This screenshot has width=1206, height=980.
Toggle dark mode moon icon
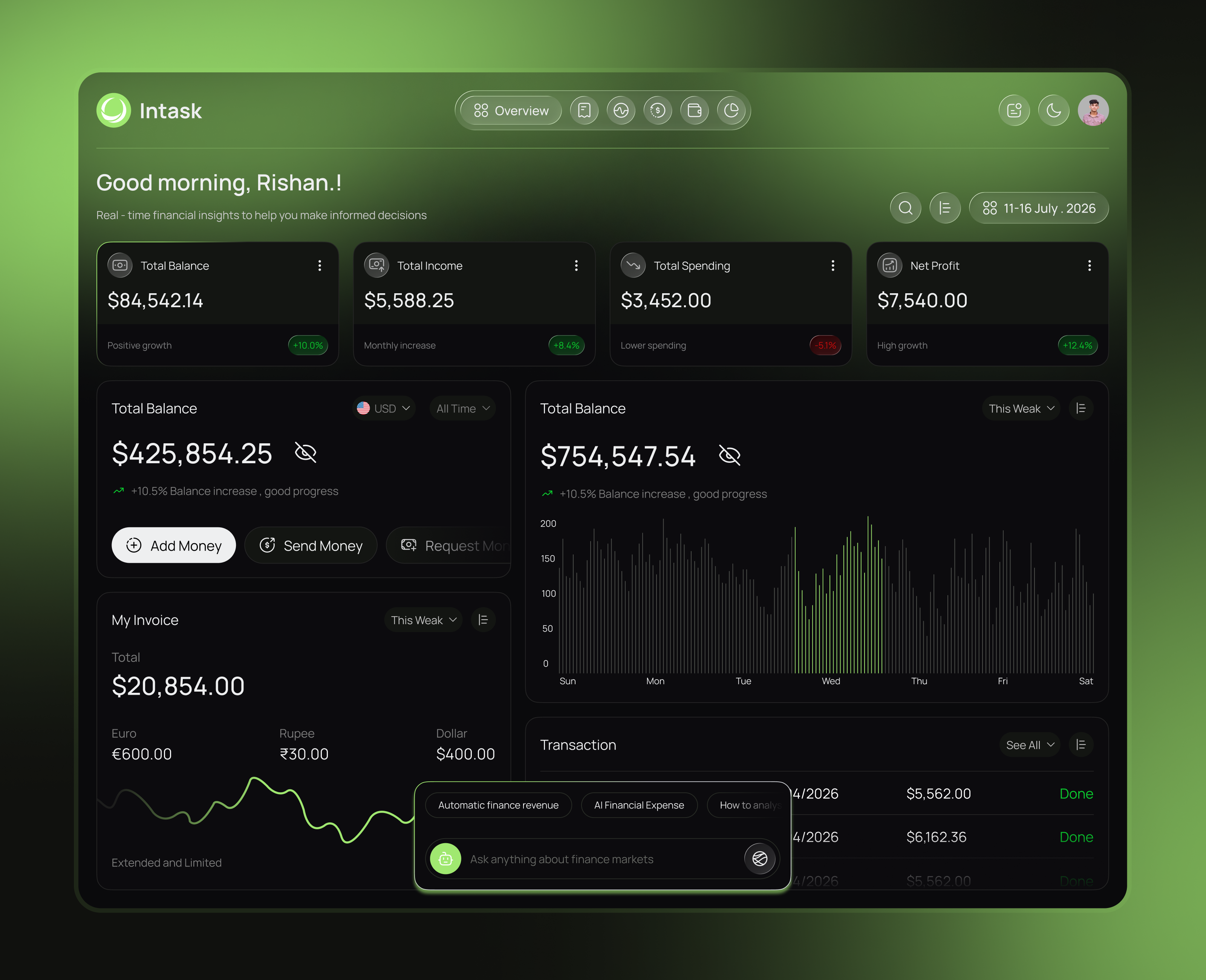1054,111
